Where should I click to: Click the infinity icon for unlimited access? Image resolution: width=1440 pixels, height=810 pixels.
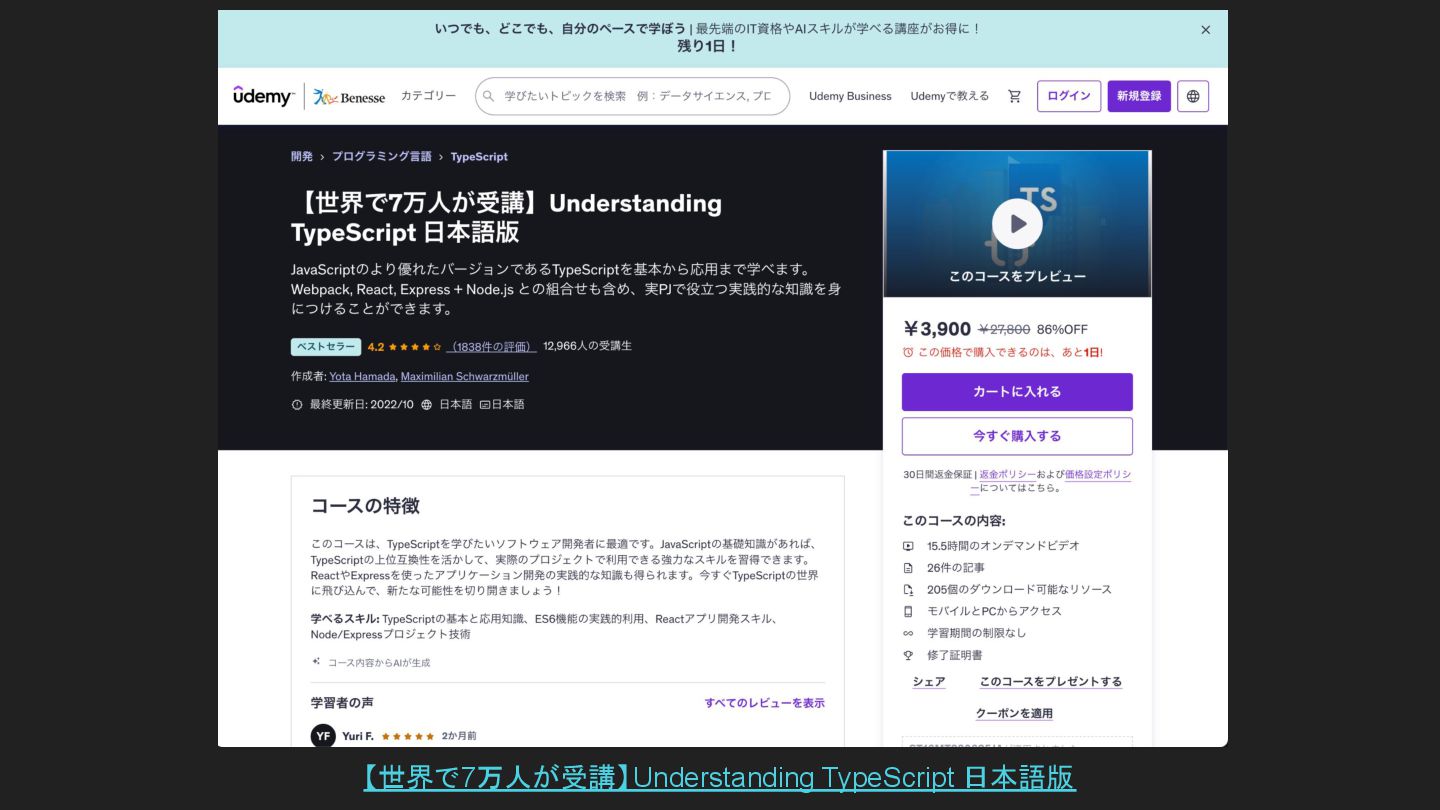pyautogui.click(x=908, y=633)
